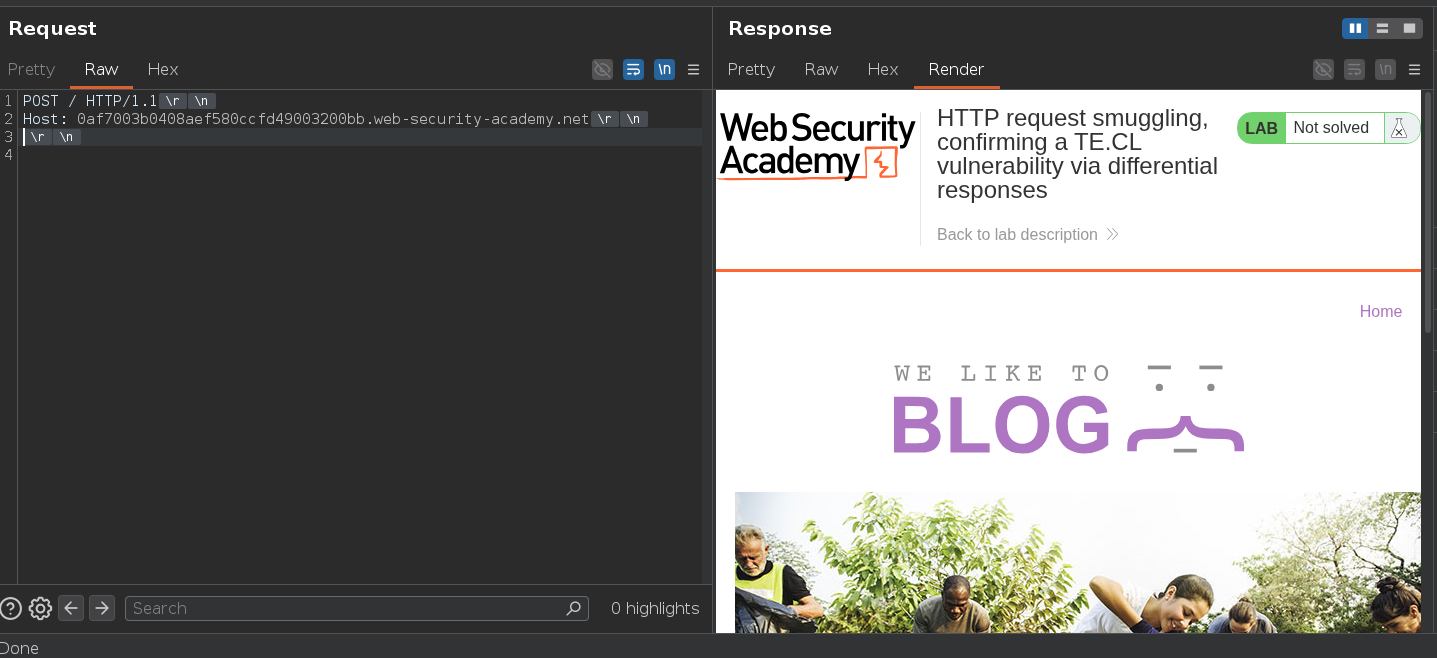Viewport: 1437px width, 658px height.
Task: Click the Web Security Academy logo
Action: pos(817,146)
